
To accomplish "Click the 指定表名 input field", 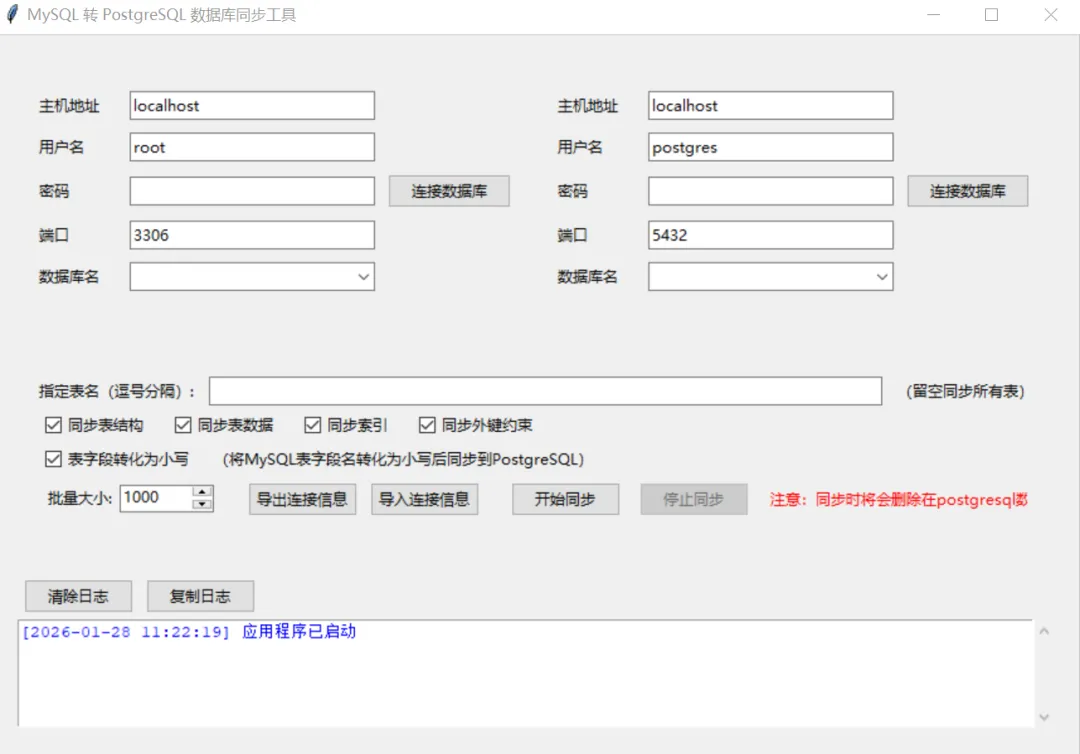I will coord(546,391).
